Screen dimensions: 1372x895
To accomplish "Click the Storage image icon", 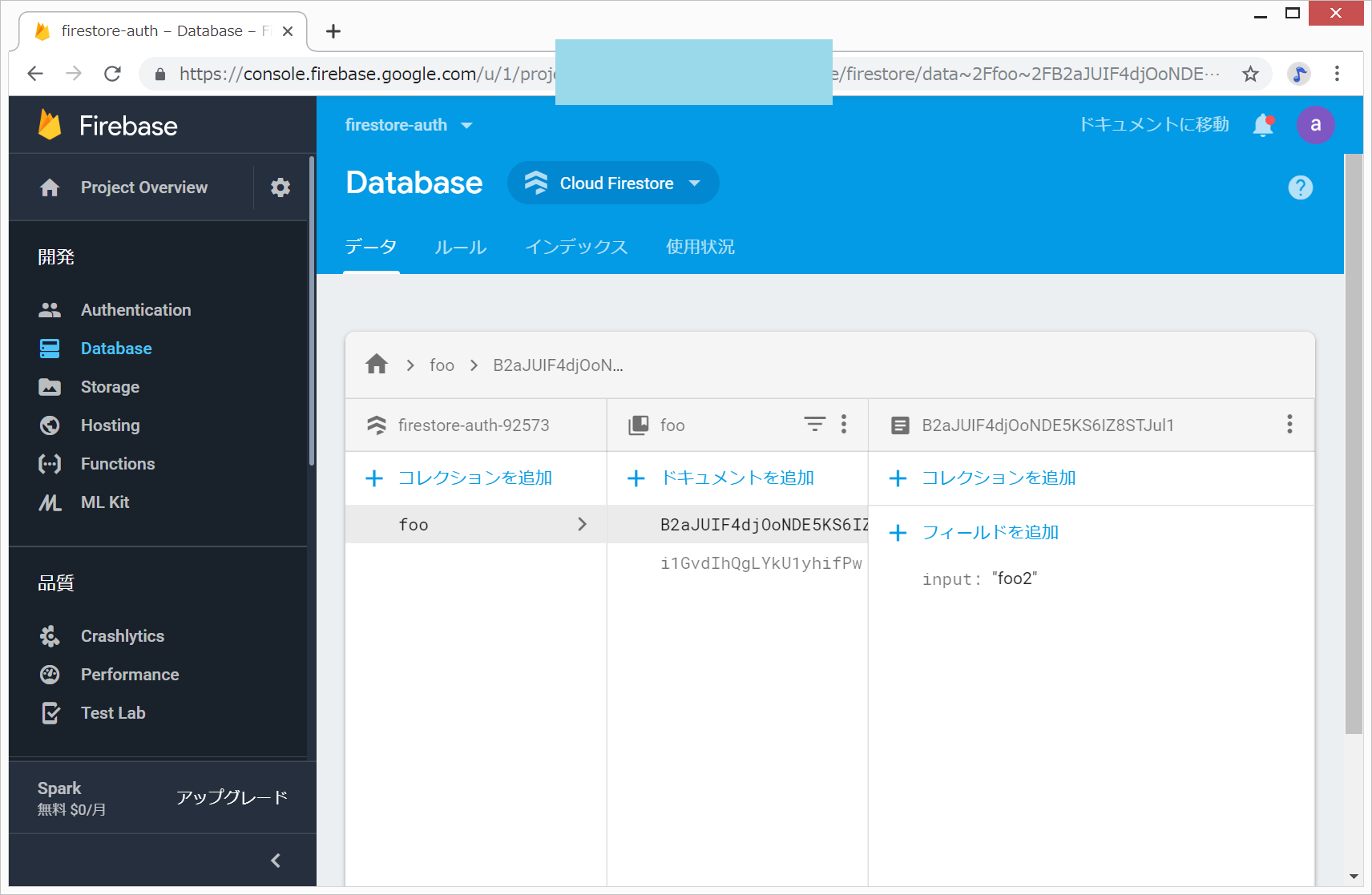I will pyautogui.click(x=50, y=387).
